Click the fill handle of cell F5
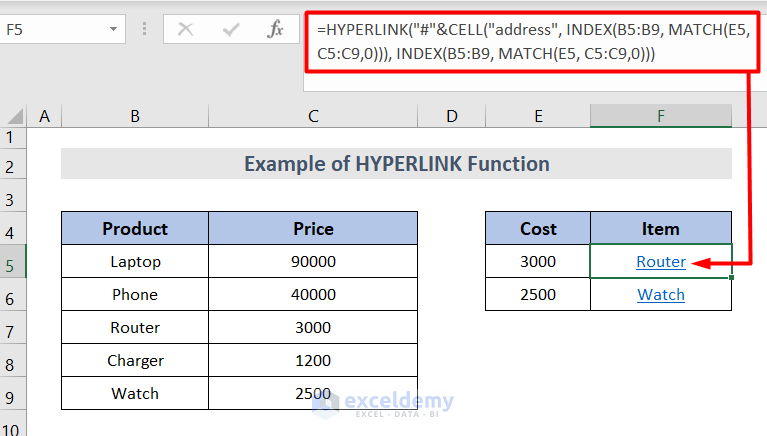Viewport: 767px width, 436px height. pyautogui.click(x=731, y=277)
